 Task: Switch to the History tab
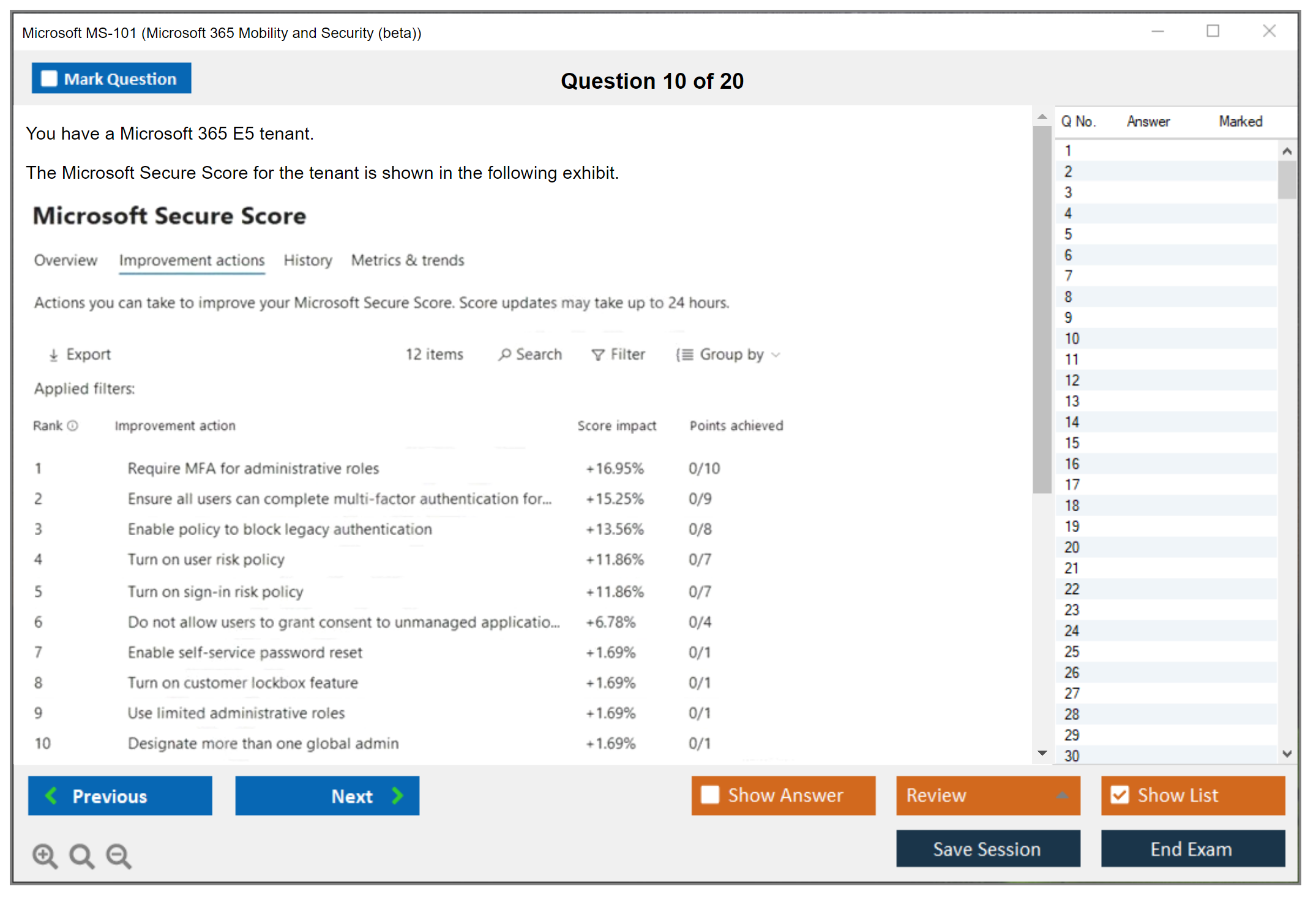(307, 260)
